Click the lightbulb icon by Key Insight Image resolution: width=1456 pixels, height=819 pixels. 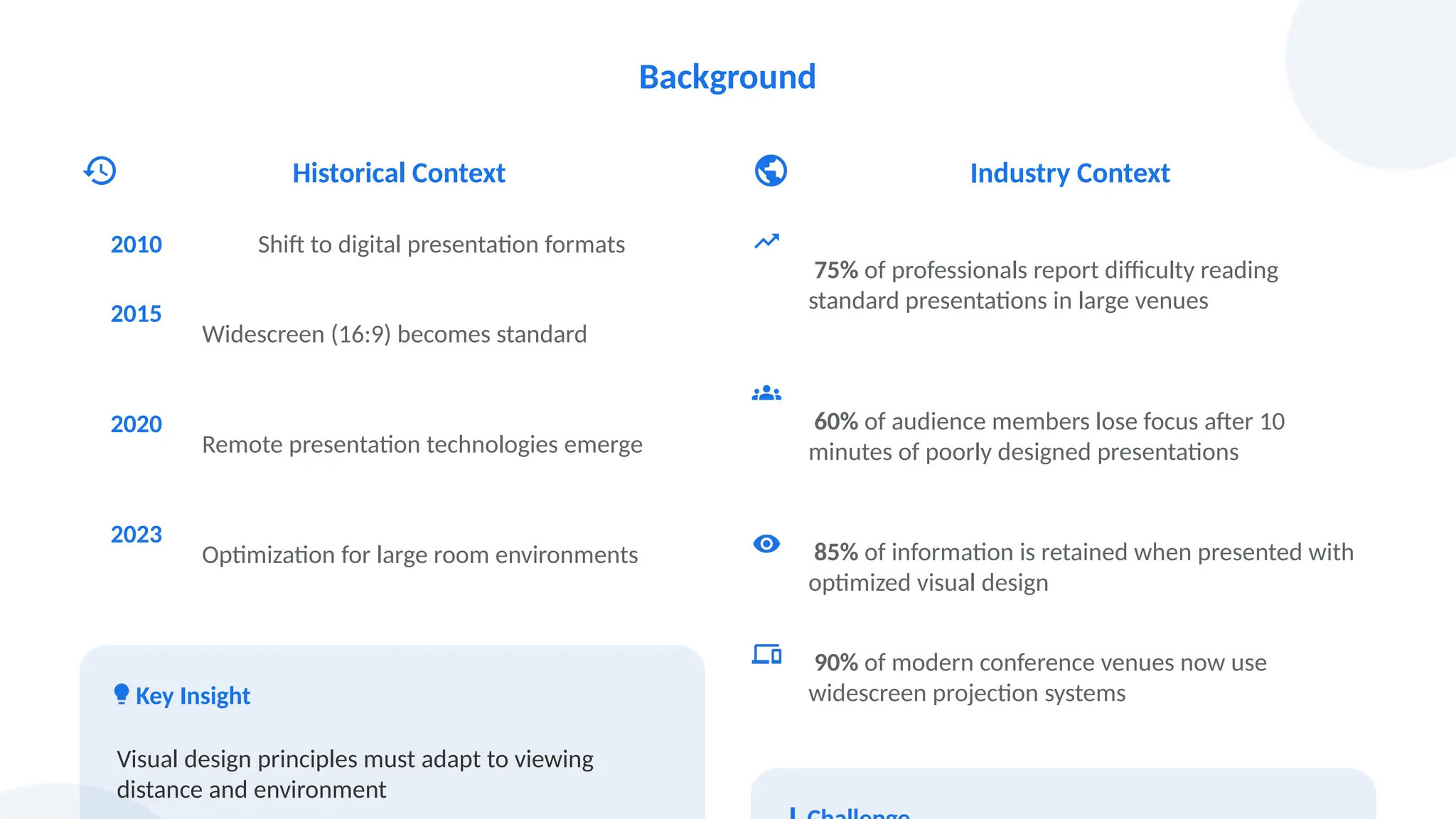[x=122, y=694]
